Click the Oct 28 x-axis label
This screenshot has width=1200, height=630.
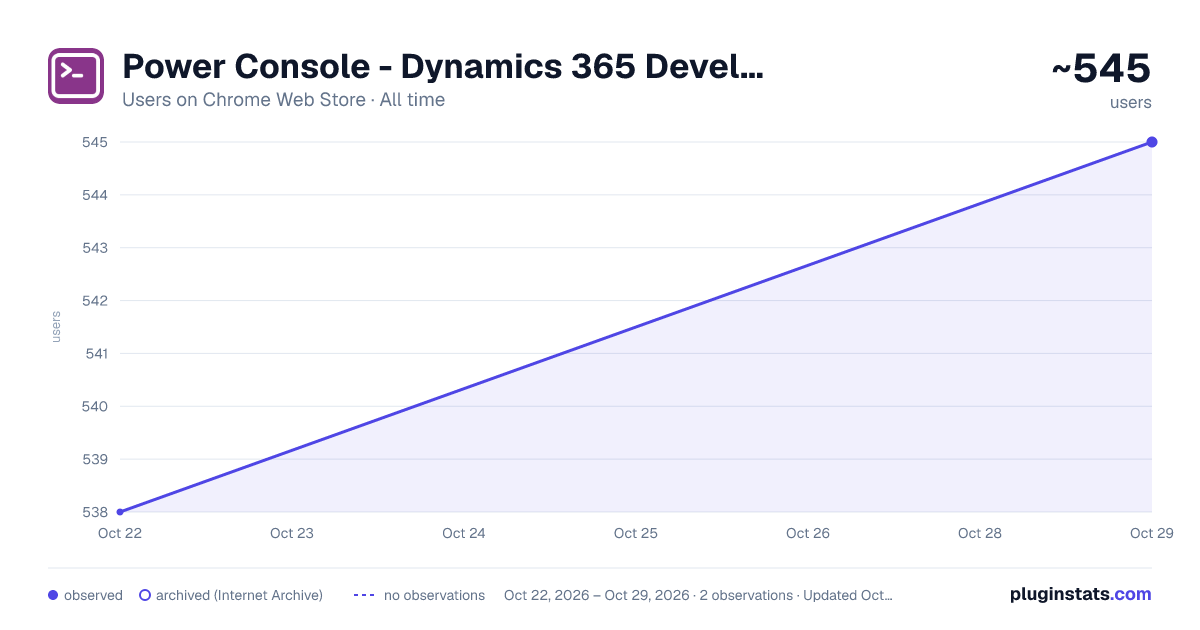pyautogui.click(x=980, y=533)
